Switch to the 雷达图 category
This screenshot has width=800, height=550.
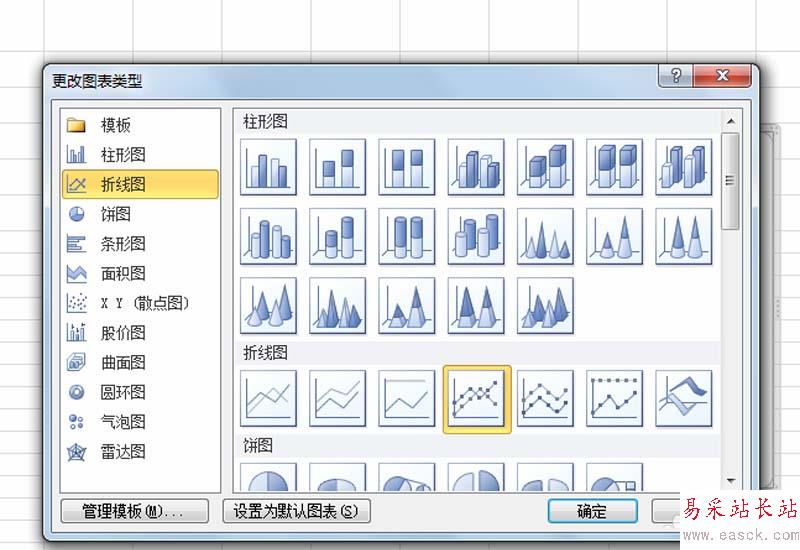(x=140, y=452)
